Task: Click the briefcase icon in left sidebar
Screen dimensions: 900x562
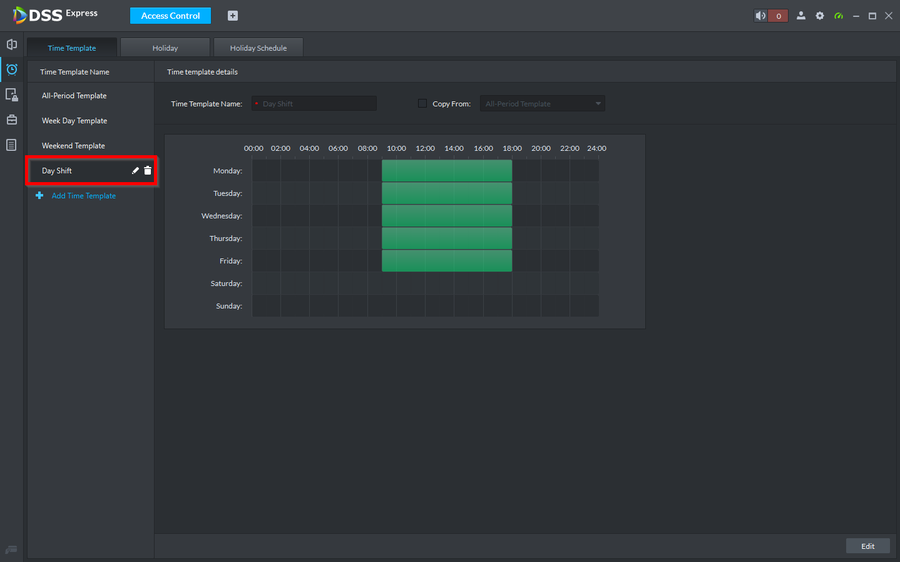Action: pyautogui.click(x=12, y=120)
